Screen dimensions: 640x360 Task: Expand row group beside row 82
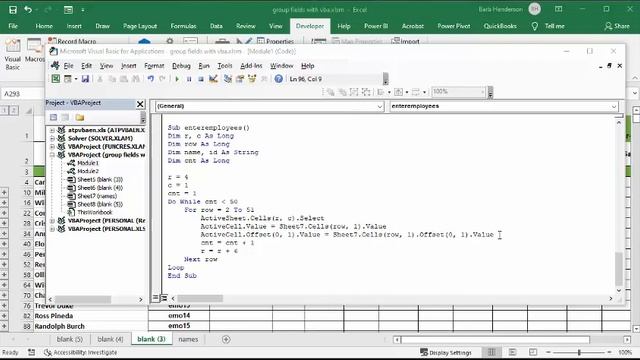point(4,316)
